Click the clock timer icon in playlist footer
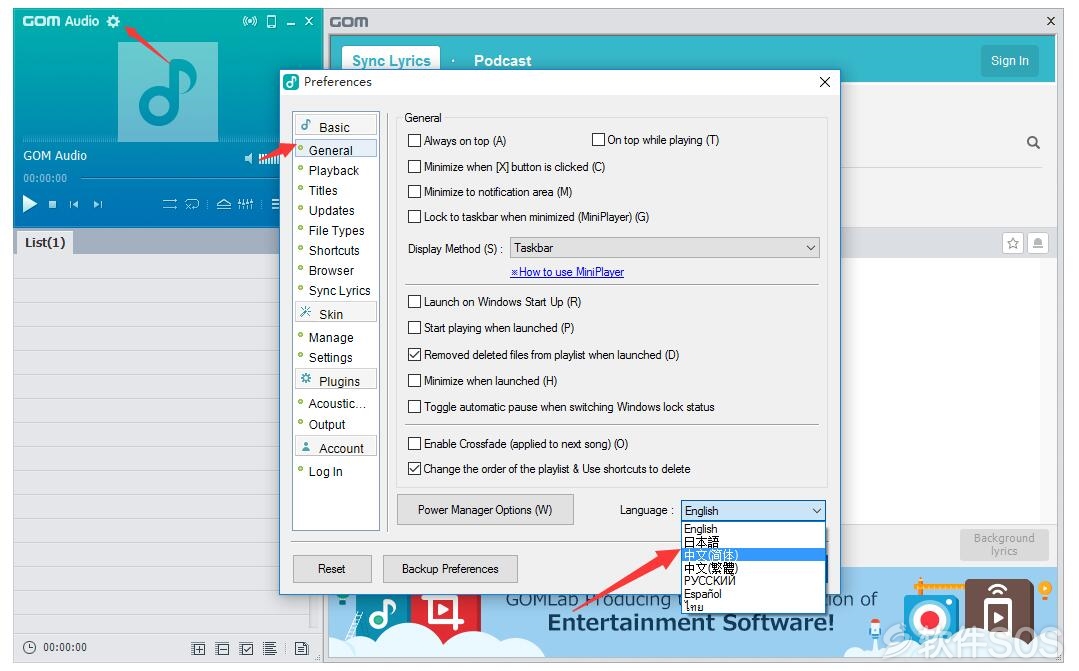This screenshot has width=1079, height=671. point(30,648)
